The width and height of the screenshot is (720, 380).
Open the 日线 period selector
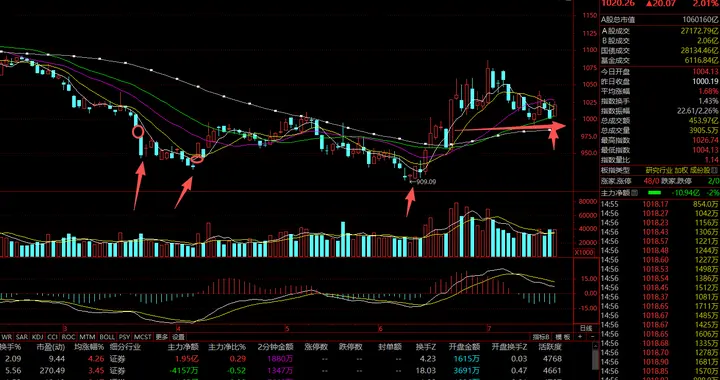(x=586, y=328)
